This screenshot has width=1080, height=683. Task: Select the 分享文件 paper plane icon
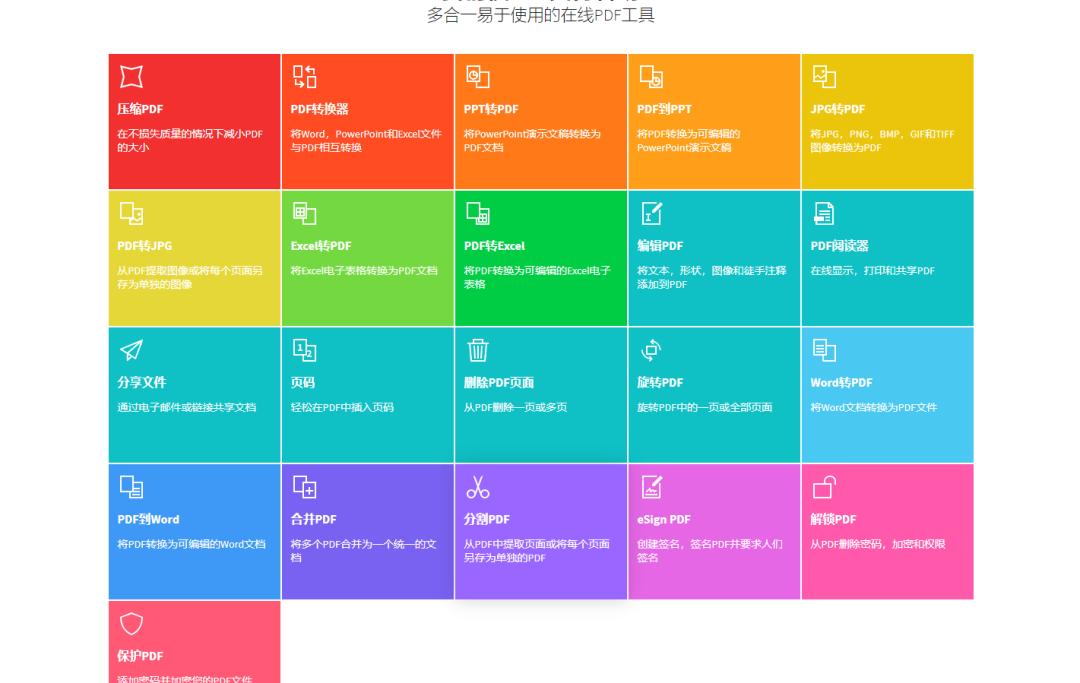click(x=131, y=350)
